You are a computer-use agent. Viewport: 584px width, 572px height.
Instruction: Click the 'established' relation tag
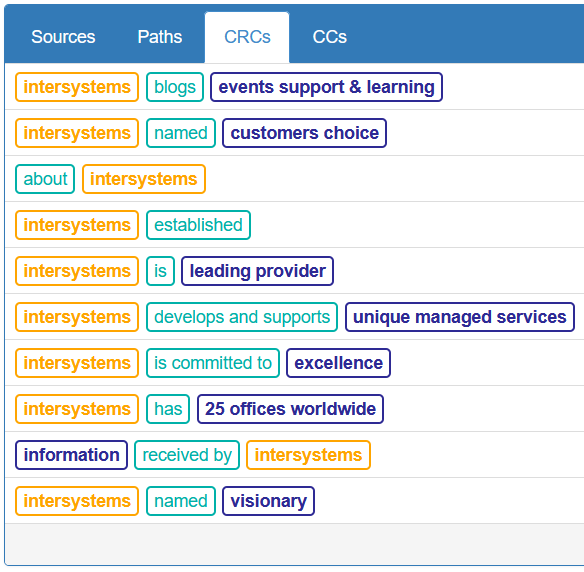click(x=198, y=225)
